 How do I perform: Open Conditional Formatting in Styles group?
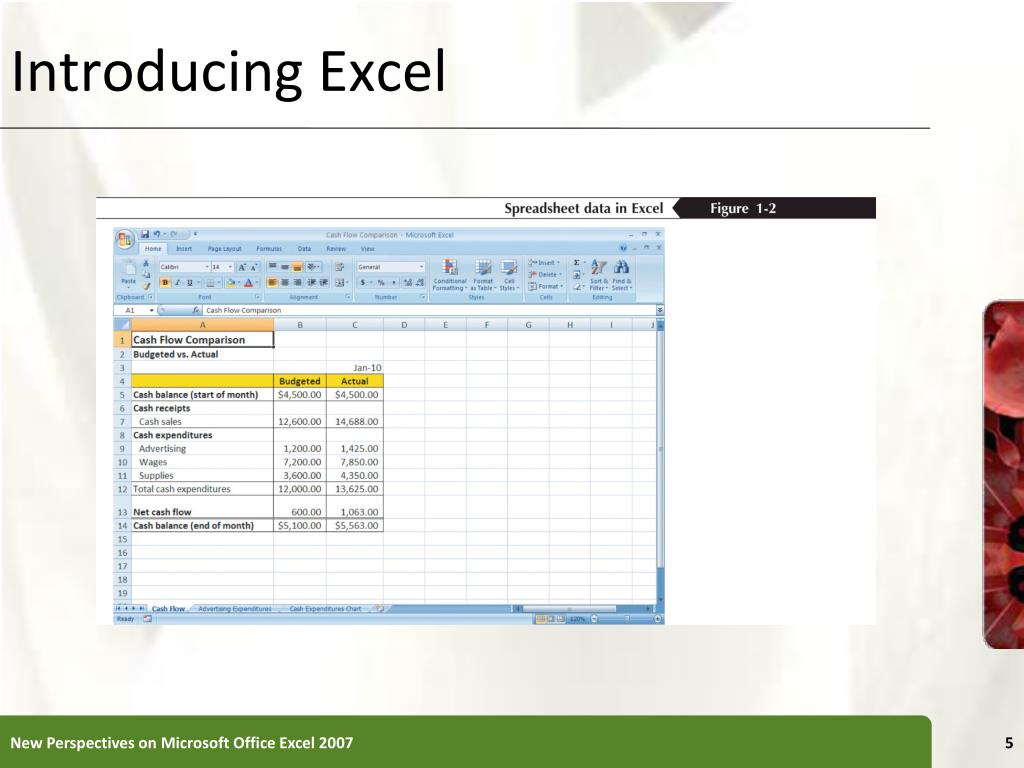(x=449, y=275)
